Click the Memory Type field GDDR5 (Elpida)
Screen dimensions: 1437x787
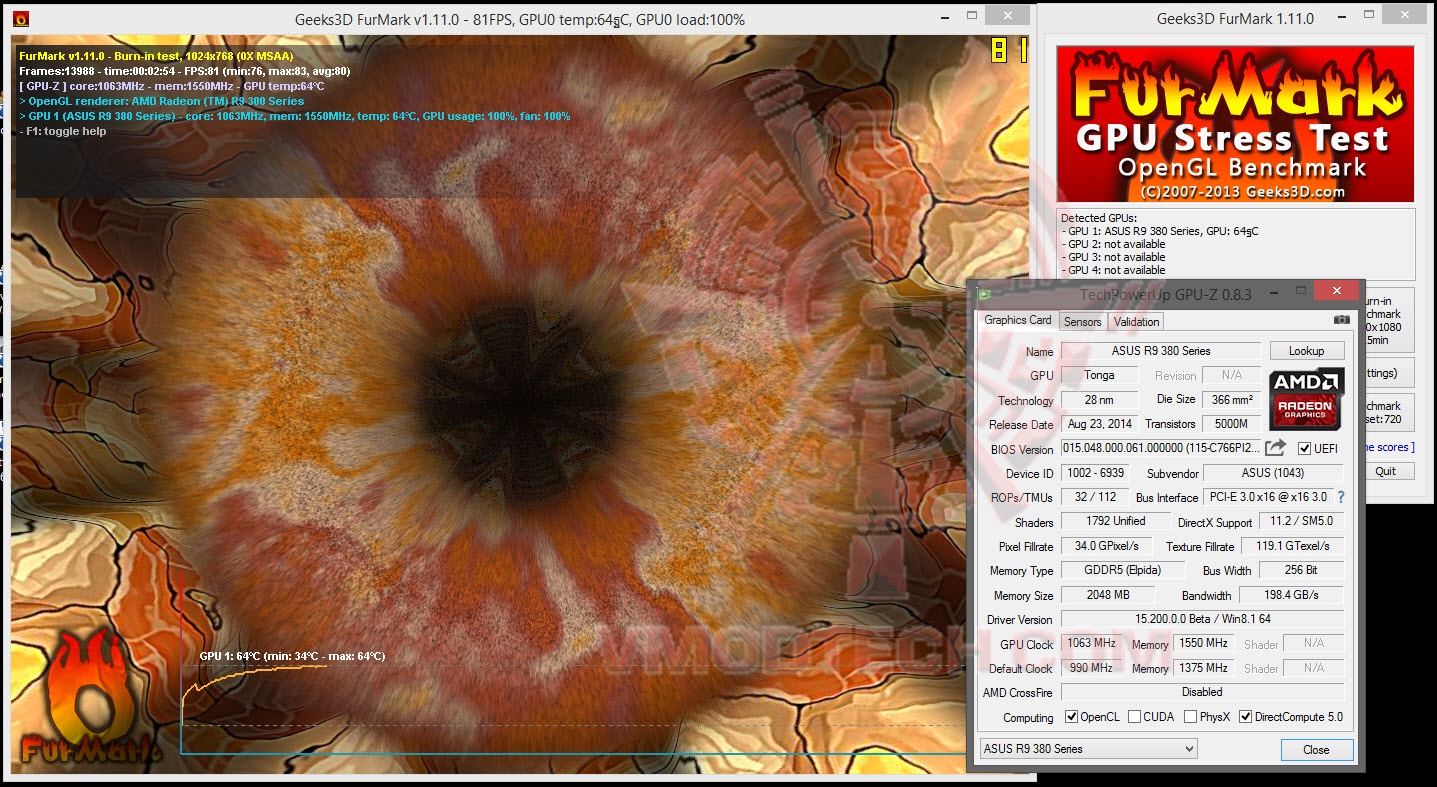(x=1123, y=570)
